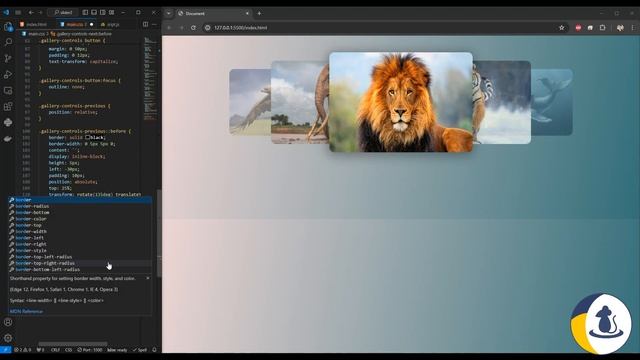Viewport: 640px width, 360px height.
Task: Open Customize Layout icon in title bar
Action: coord(112,13)
